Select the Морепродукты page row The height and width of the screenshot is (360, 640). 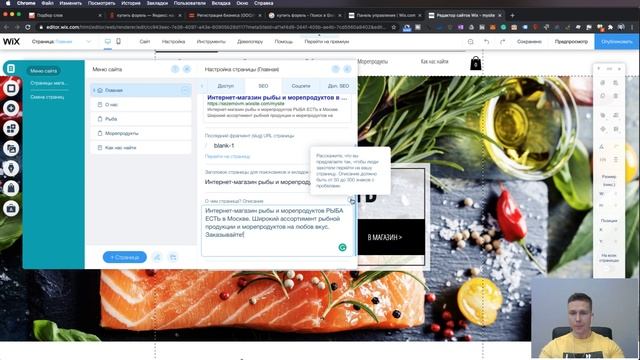[x=141, y=133]
